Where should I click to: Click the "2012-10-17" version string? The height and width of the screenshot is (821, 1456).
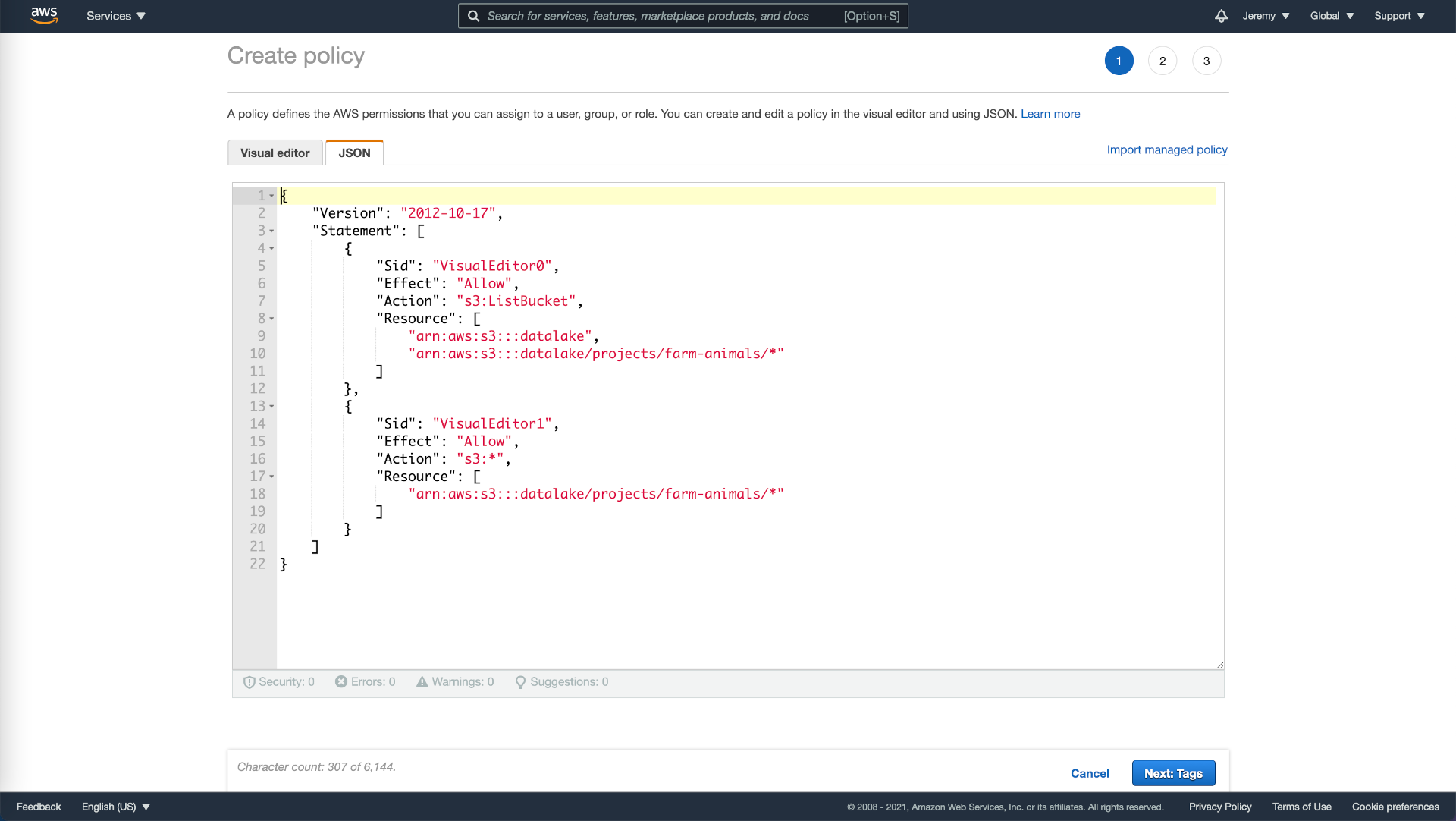tap(448, 213)
